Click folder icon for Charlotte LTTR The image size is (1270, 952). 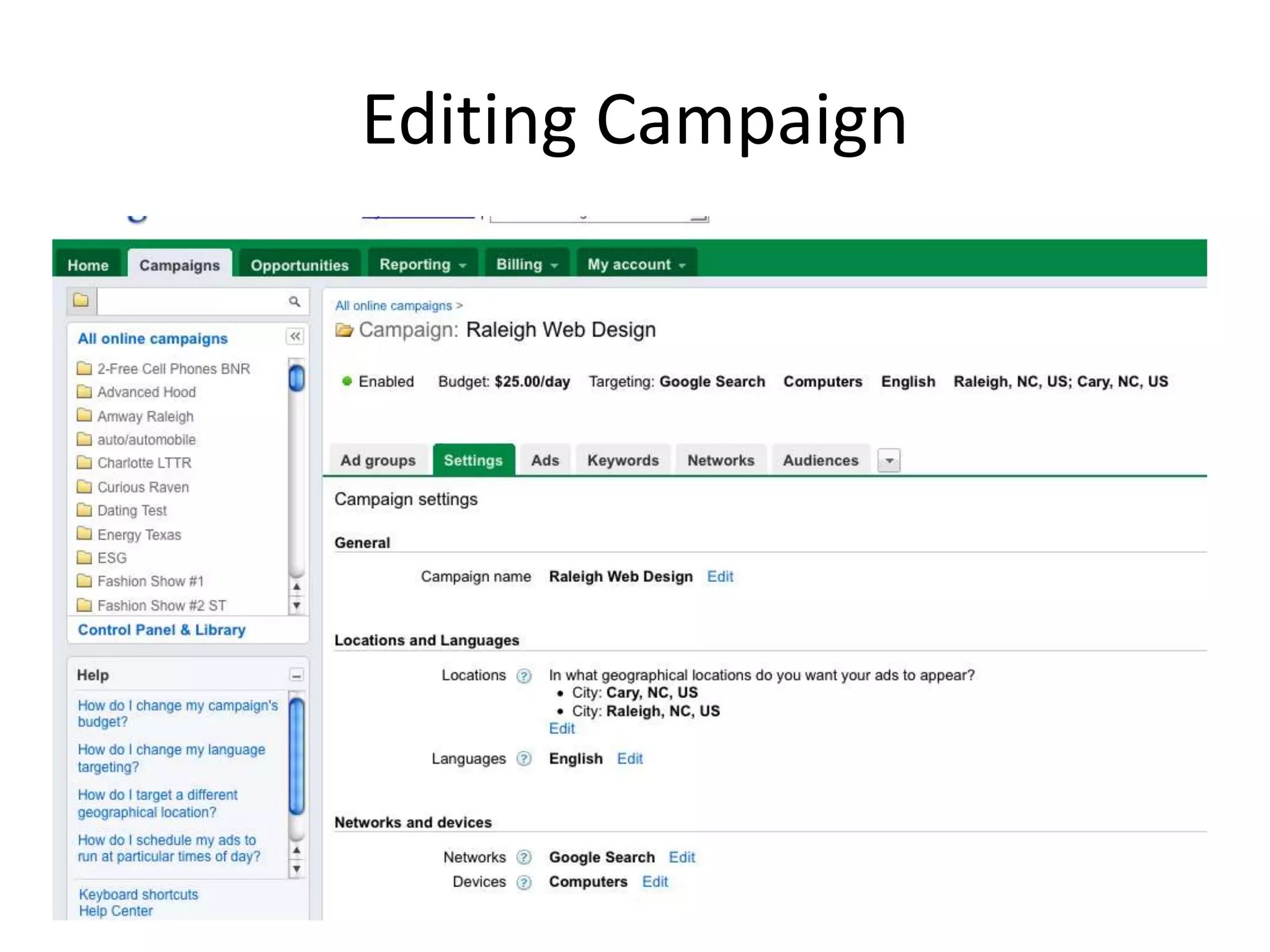pos(84,462)
